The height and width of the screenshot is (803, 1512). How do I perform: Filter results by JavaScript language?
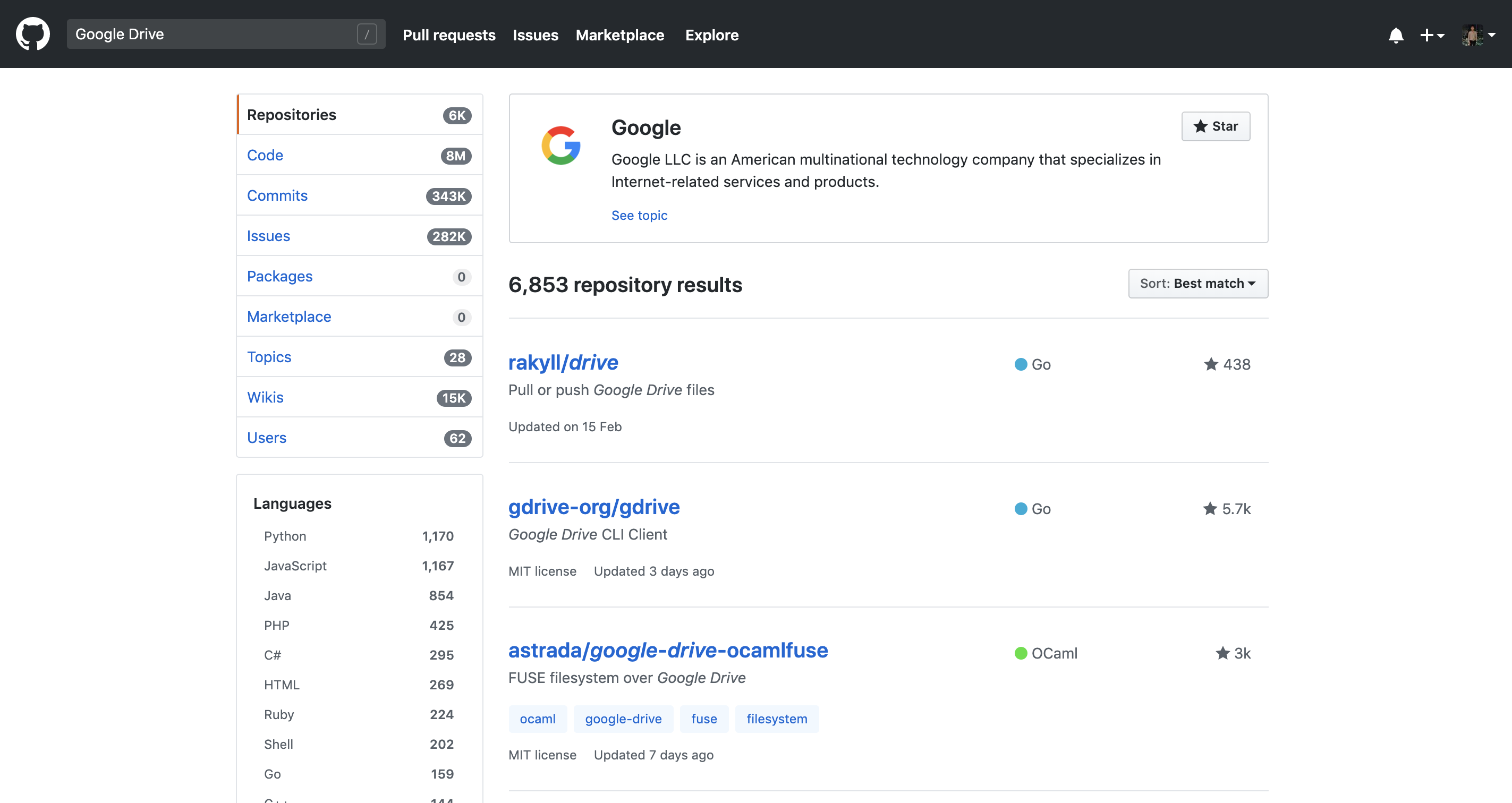pyautogui.click(x=359, y=566)
